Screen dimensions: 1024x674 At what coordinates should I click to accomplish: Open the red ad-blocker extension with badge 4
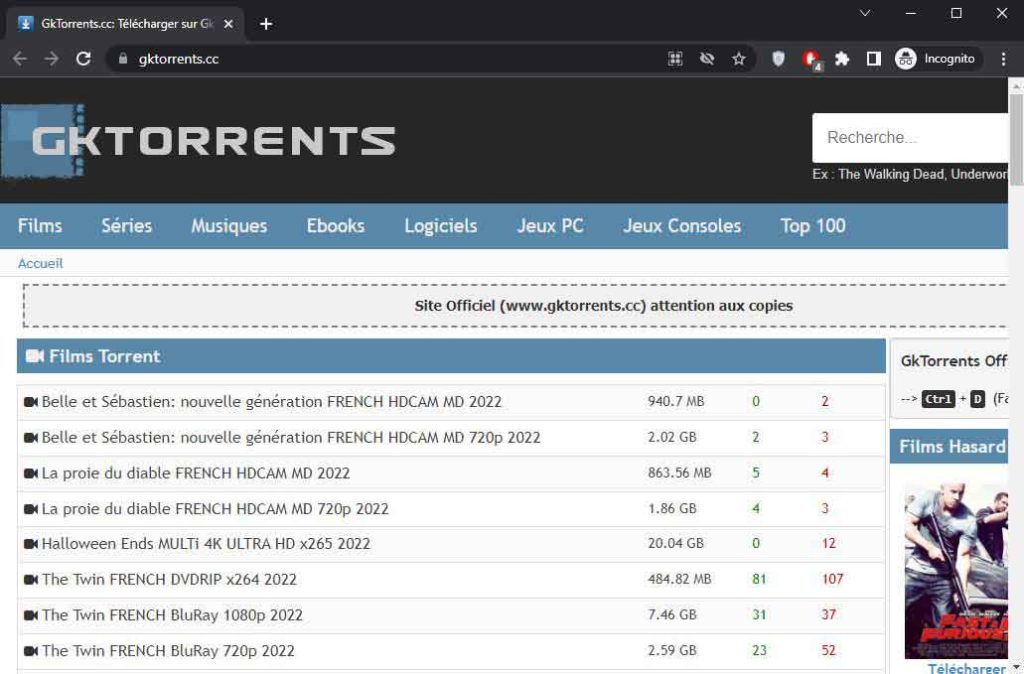[x=811, y=59]
